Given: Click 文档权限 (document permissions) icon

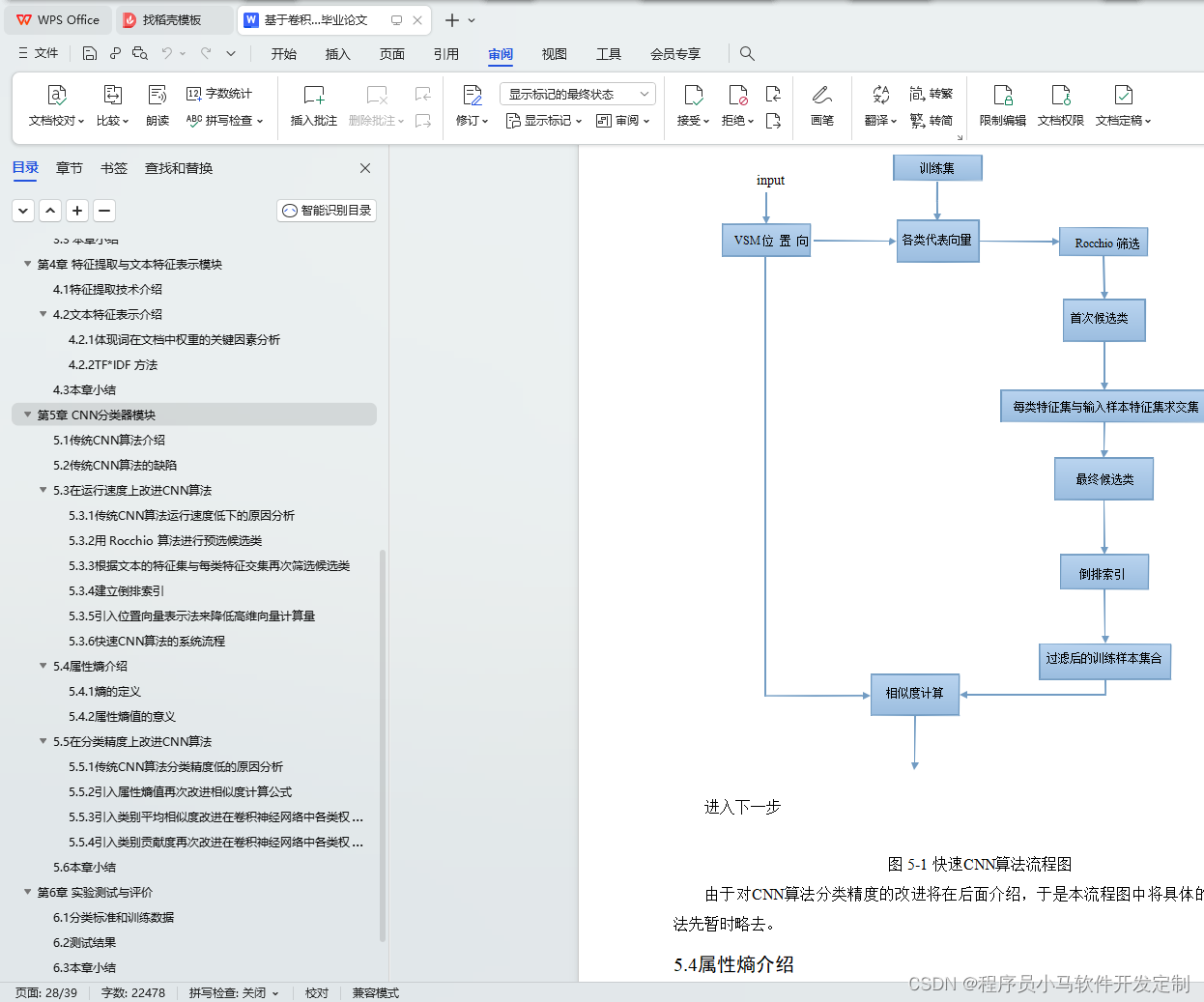Looking at the screenshot, I should pyautogui.click(x=1060, y=105).
